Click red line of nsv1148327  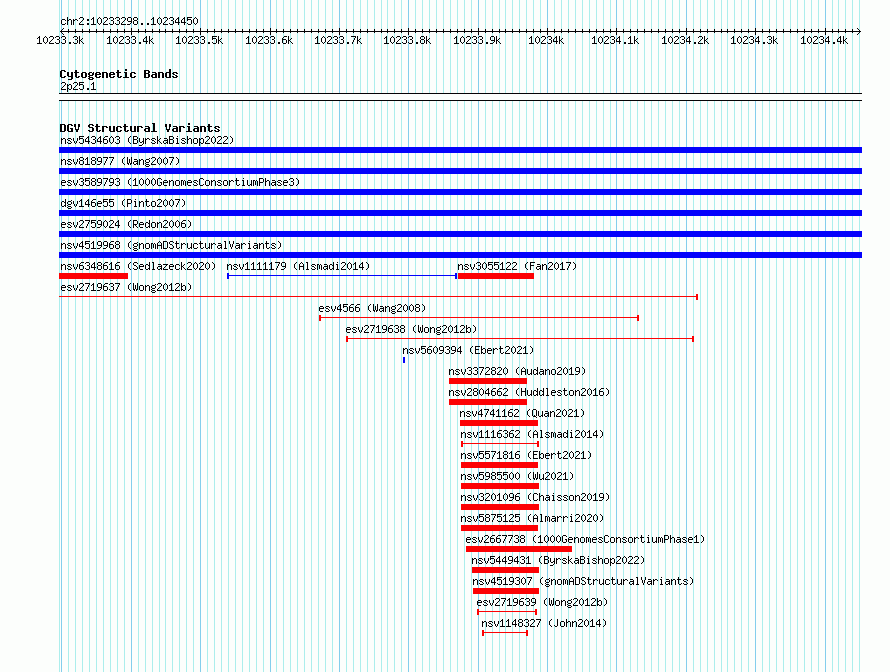[505, 633]
